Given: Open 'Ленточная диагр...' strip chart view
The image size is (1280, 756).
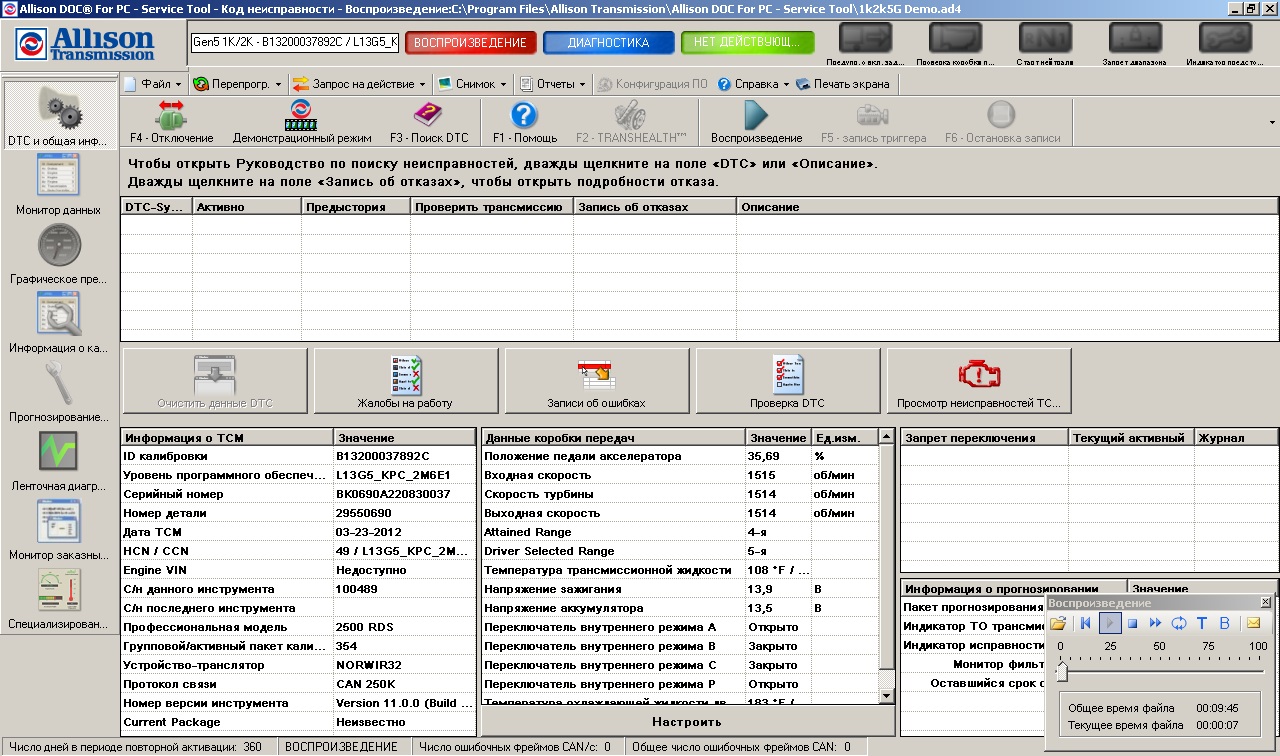Looking at the screenshot, I should tap(58, 462).
